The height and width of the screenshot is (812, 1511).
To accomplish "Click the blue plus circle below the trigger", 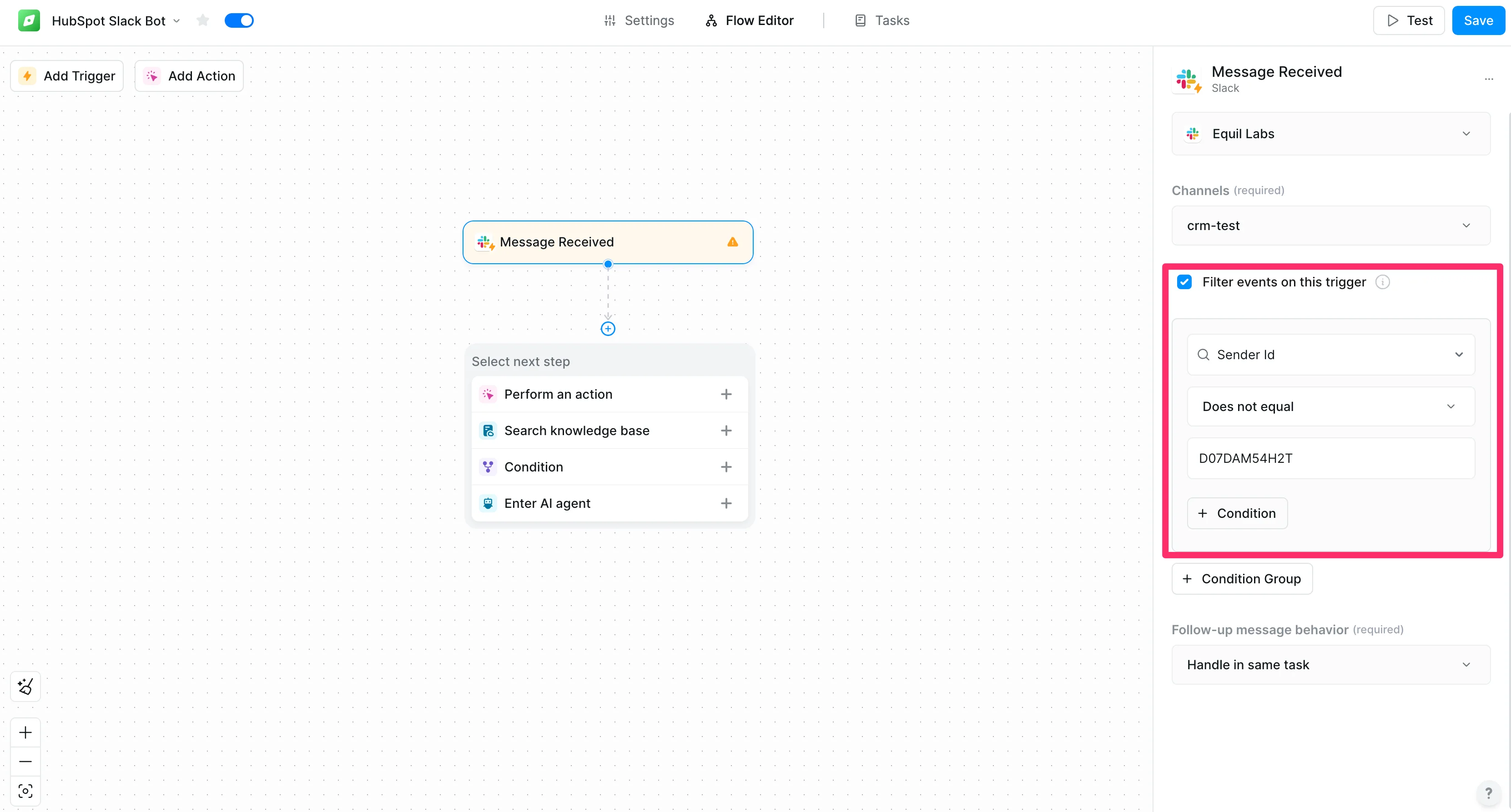I will click(x=608, y=329).
